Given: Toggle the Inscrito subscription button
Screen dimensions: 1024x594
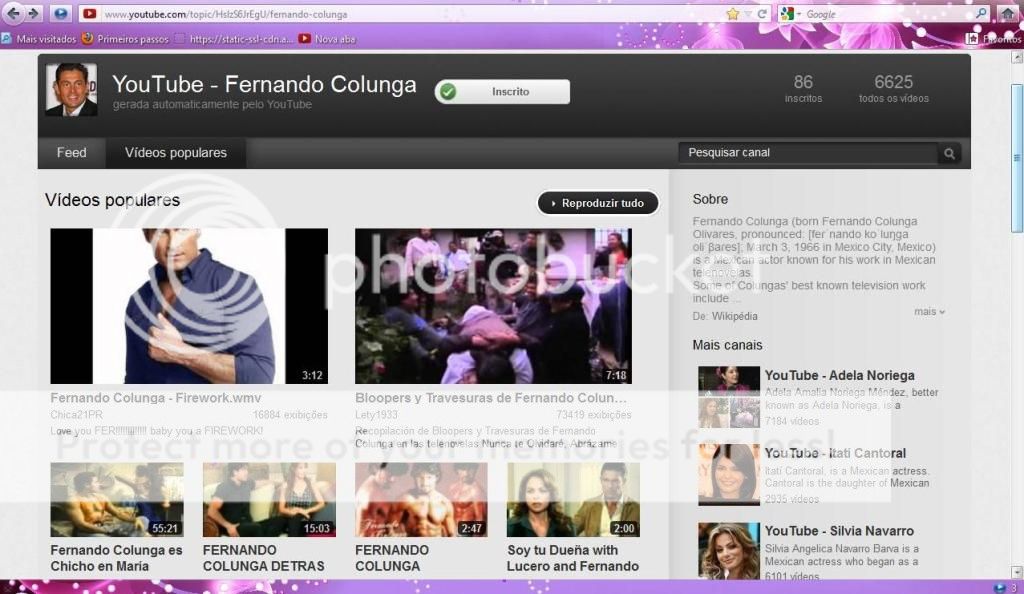Looking at the screenshot, I should click(x=502, y=92).
